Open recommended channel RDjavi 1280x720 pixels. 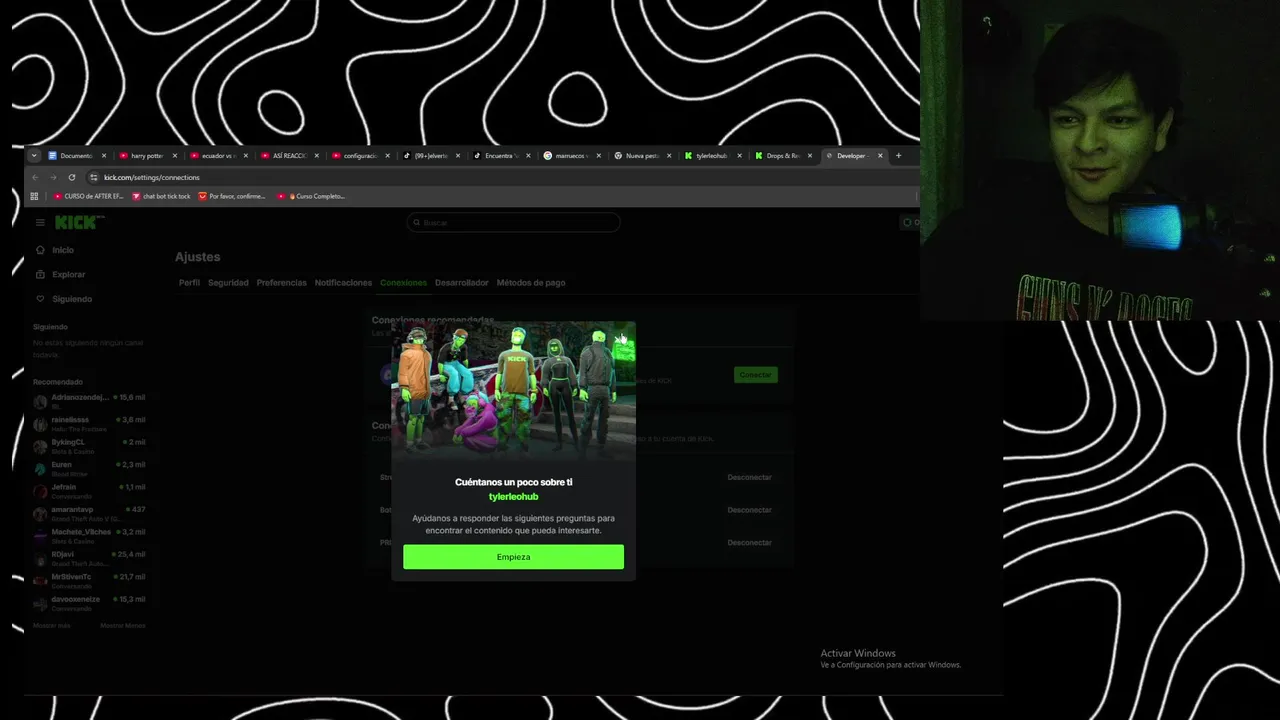[x=89, y=558]
